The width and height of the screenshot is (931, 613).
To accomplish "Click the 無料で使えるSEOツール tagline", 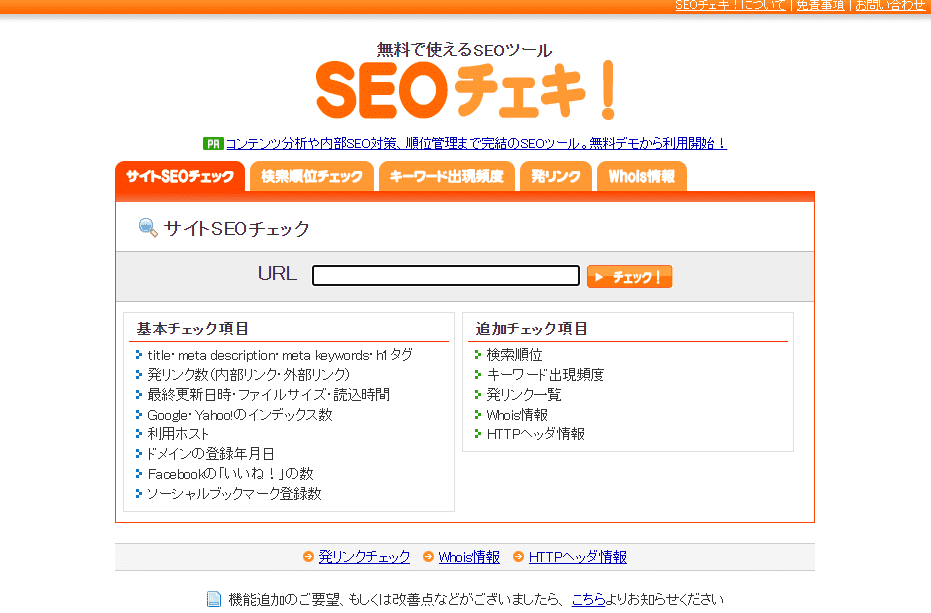I will click(464, 50).
